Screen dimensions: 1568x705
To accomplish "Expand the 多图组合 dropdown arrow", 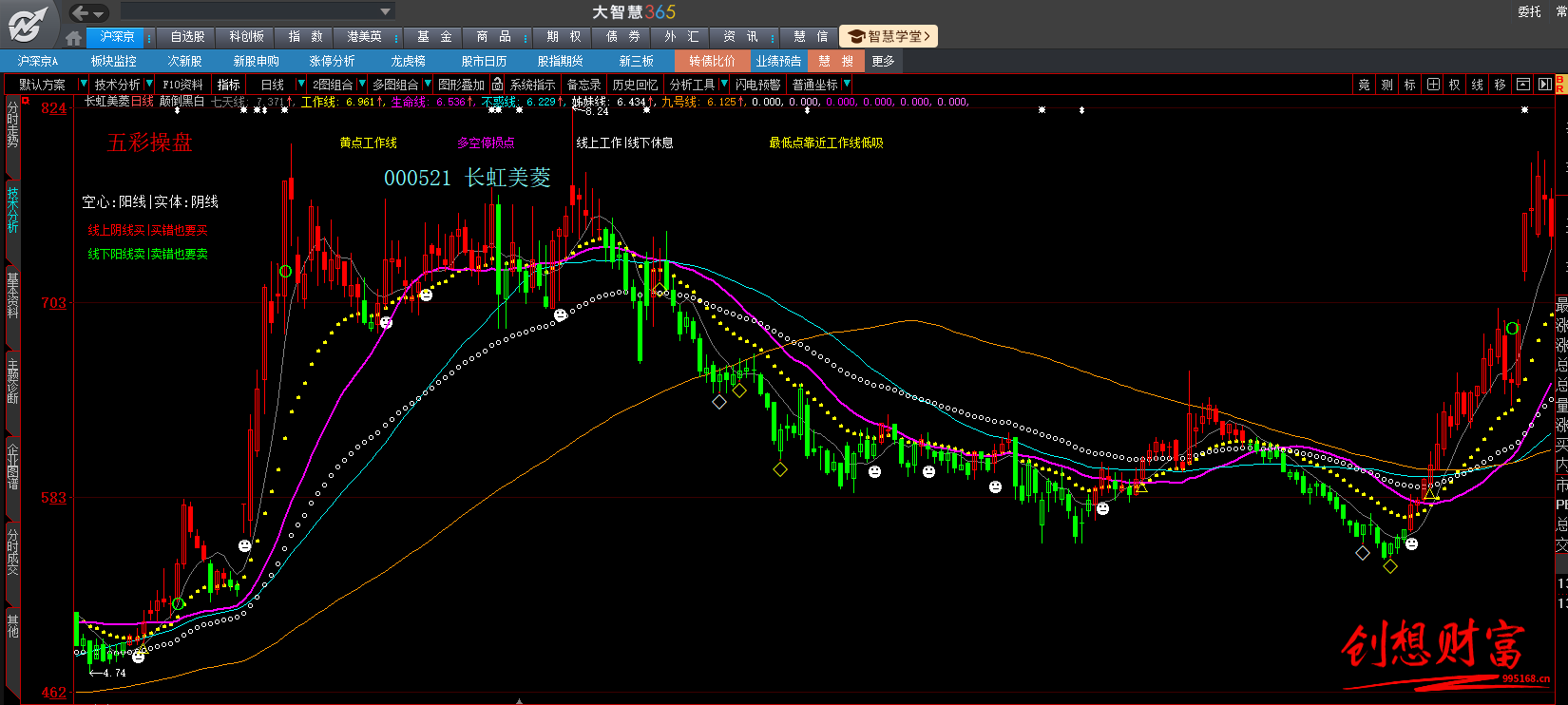I will pyautogui.click(x=427, y=85).
